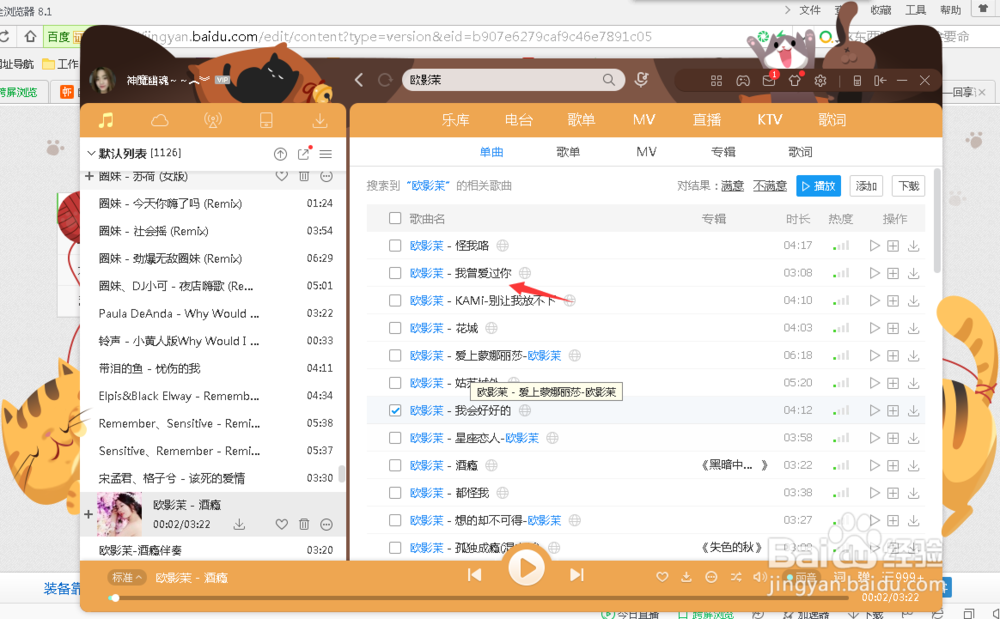Open the message inbox envelope icon
This screenshot has height=619, width=1000.
768,80
